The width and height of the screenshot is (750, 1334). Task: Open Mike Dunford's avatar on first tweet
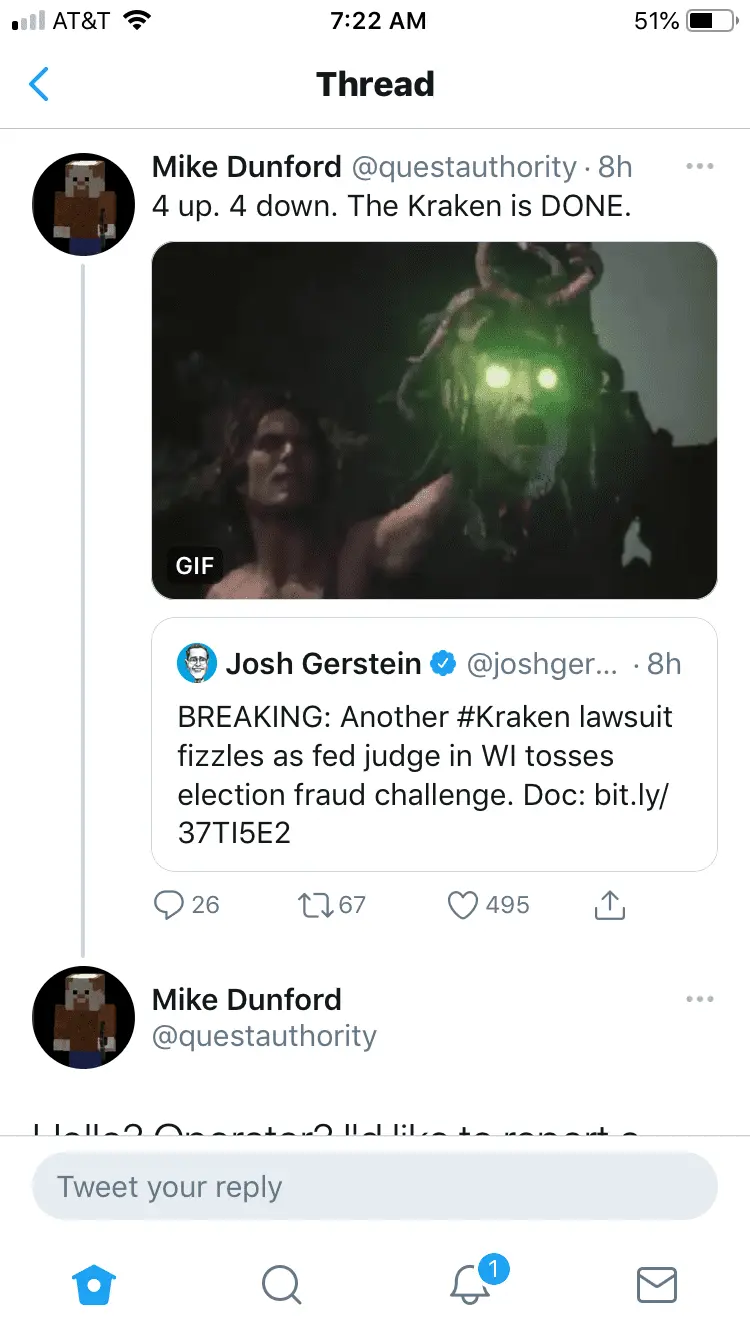(x=84, y=204)
